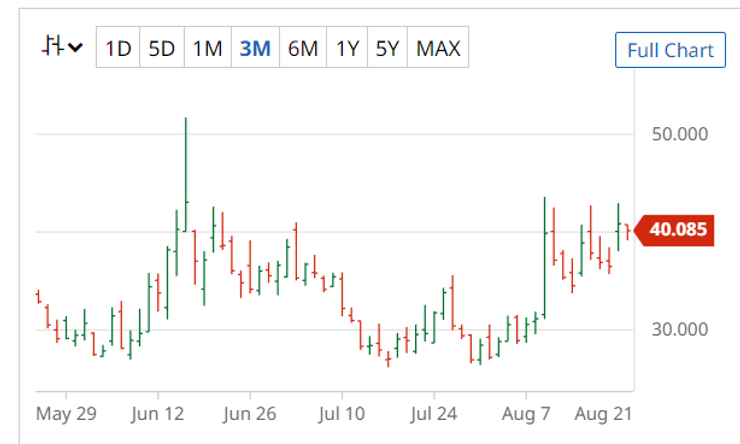Click the 50.000 axis label

click(679, 134)
